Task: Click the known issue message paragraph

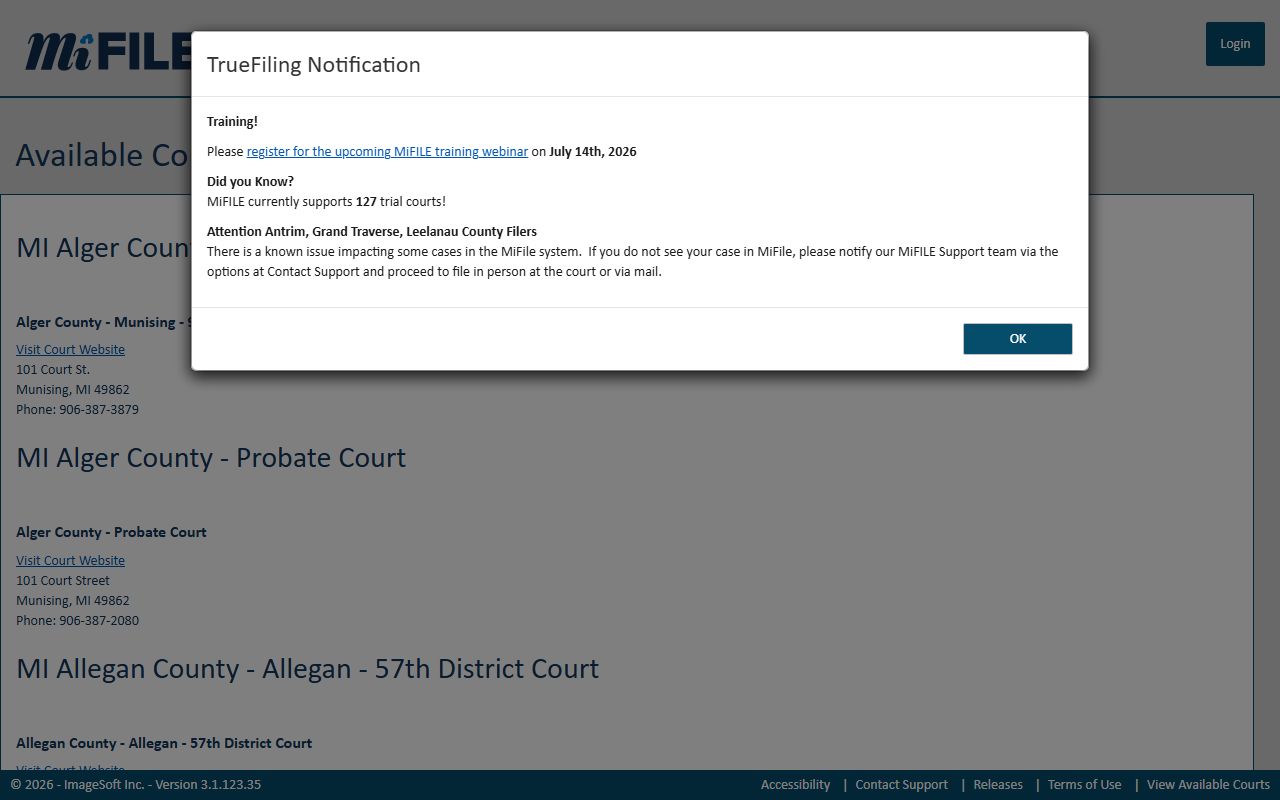Action: tap(632, 262)
